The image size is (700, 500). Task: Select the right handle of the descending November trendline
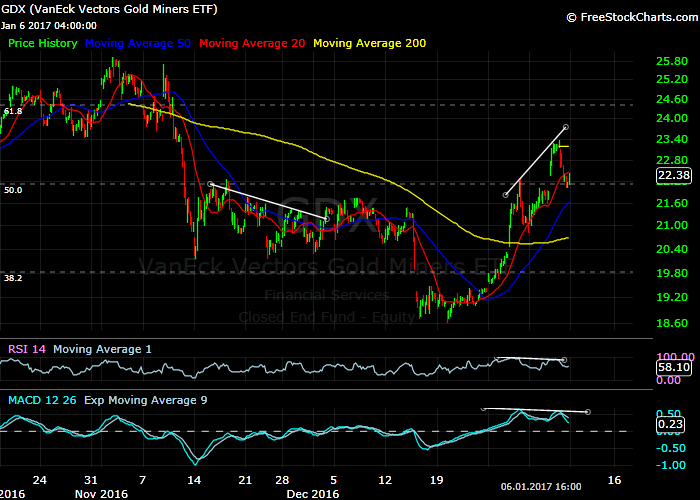(327, 219)
